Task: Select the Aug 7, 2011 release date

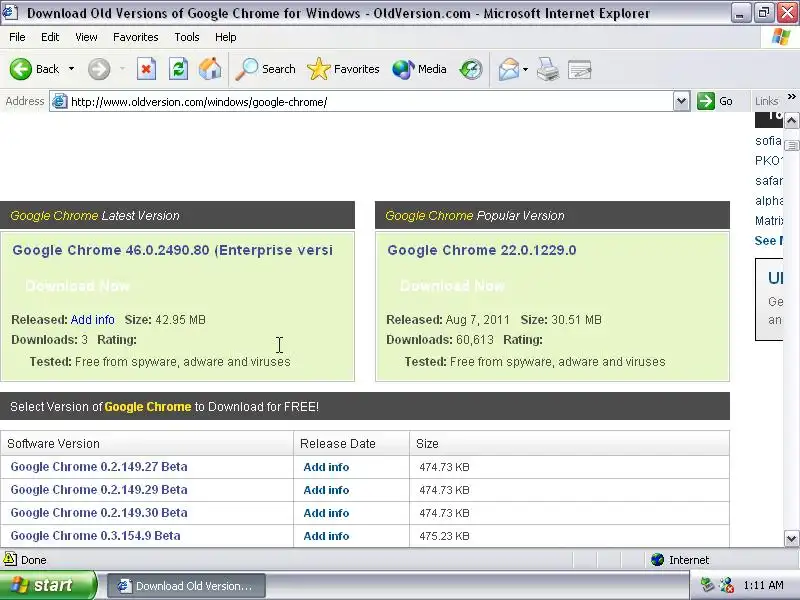Action: click(x=478, y=320)
